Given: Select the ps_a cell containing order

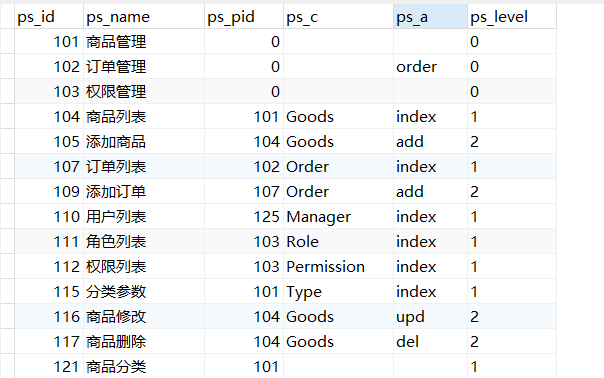Looking at the screenshot, I should tap(430, 67).
